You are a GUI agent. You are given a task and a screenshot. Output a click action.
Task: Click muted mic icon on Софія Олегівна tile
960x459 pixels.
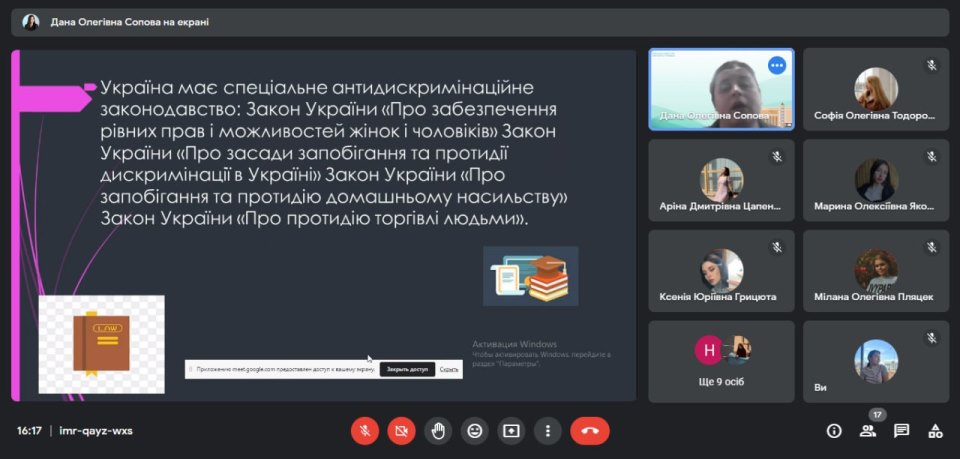tap(932, 65)
